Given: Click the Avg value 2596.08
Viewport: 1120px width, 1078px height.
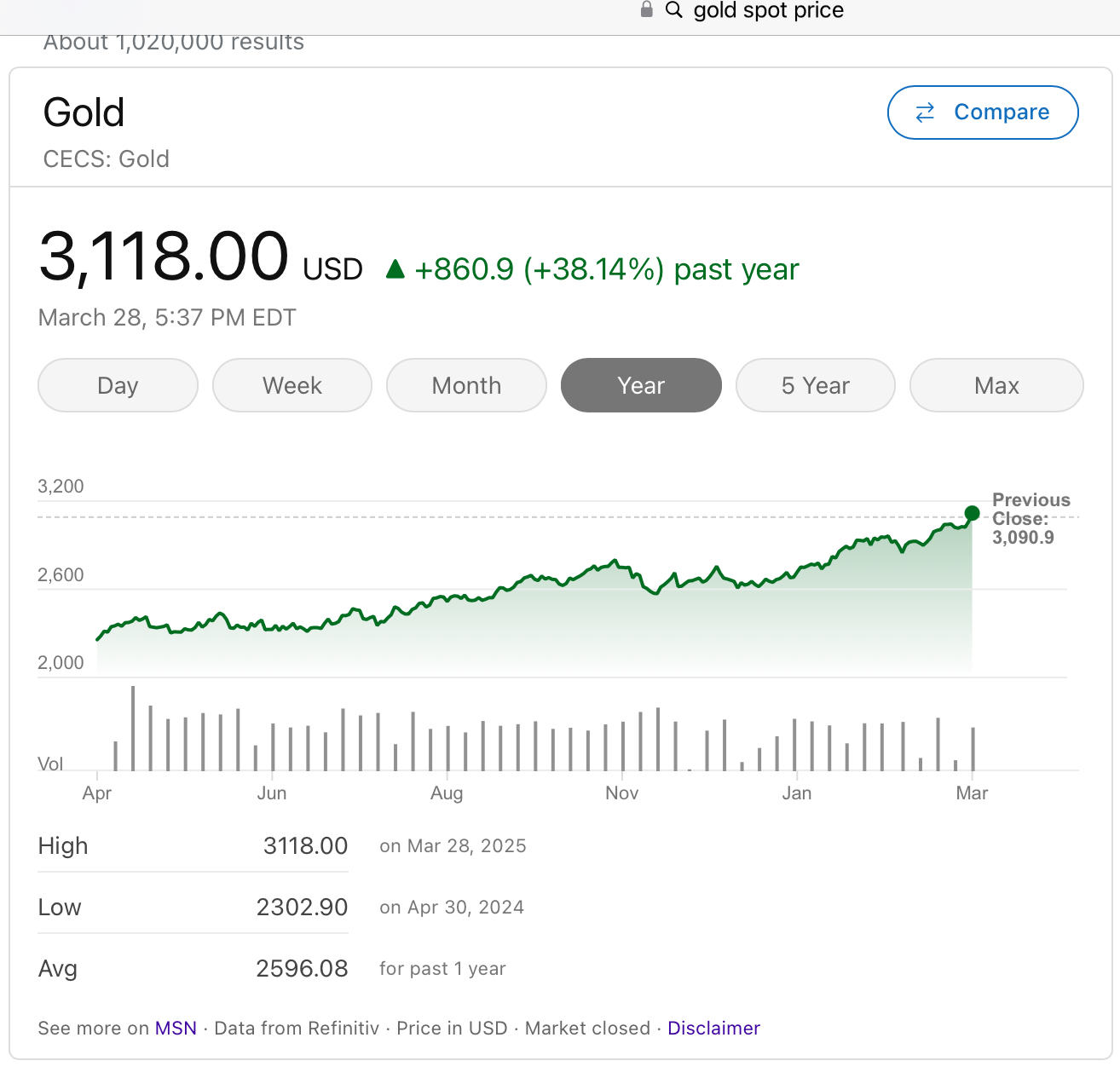Looking at the screenshot, I should (x=302, y=969).
